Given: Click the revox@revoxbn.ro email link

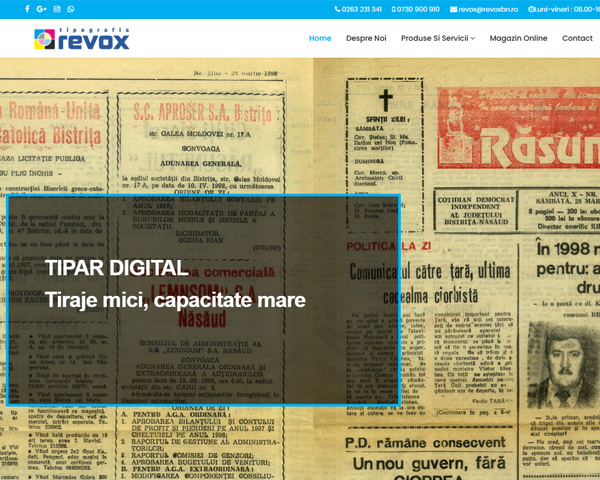Looking at the screenshot, I should 488,9.
